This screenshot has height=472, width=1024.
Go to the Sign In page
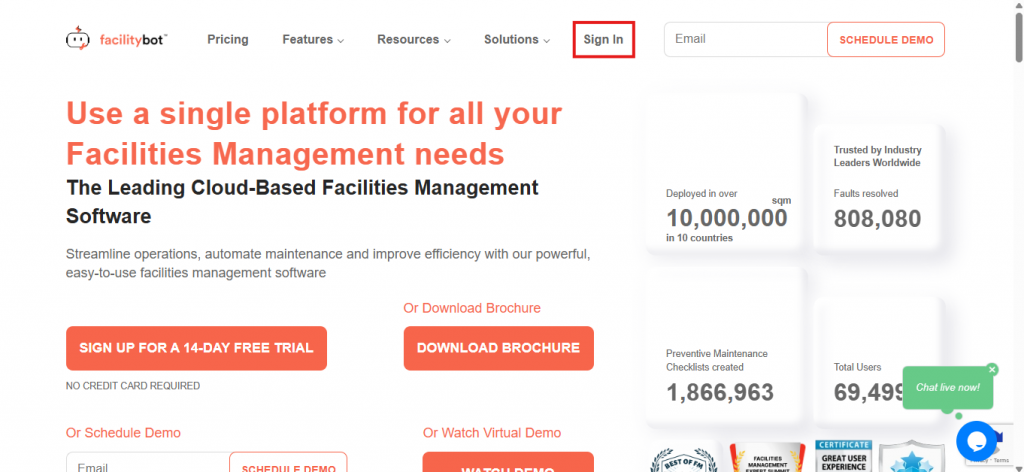pyautogui.click(x=603, y=40)
